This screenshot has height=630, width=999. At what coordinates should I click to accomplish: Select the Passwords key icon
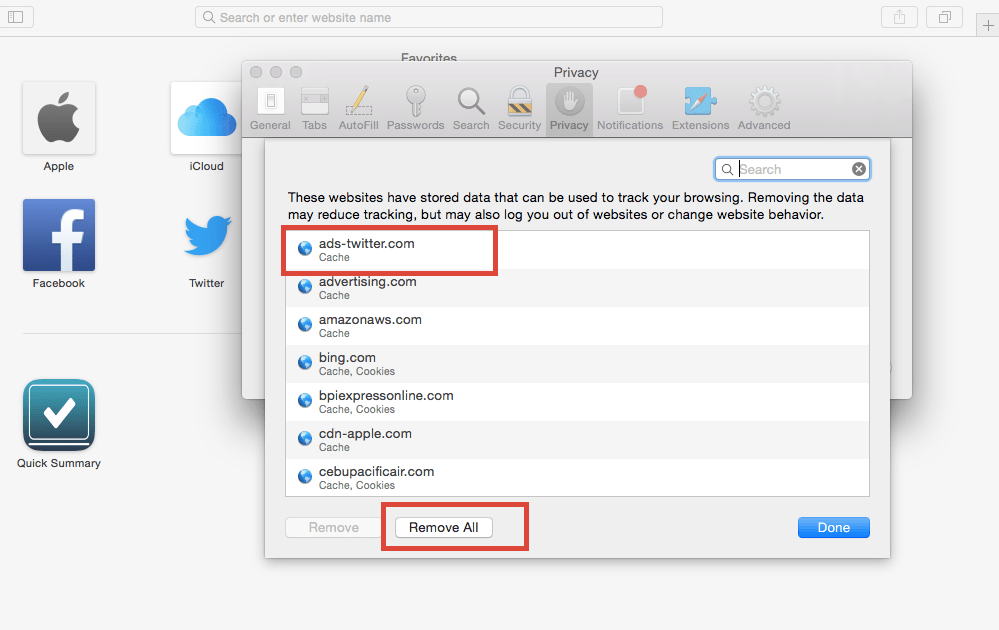(415, 108)
